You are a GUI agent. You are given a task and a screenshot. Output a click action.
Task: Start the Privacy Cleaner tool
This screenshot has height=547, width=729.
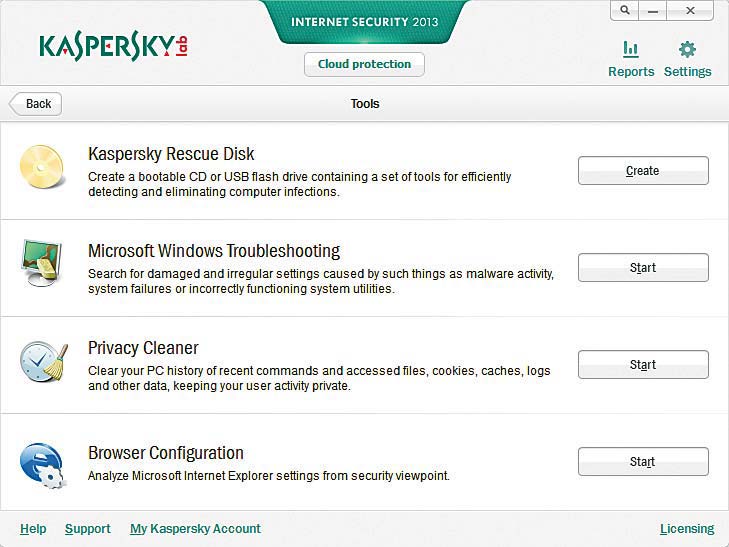[x=643, y=365]
